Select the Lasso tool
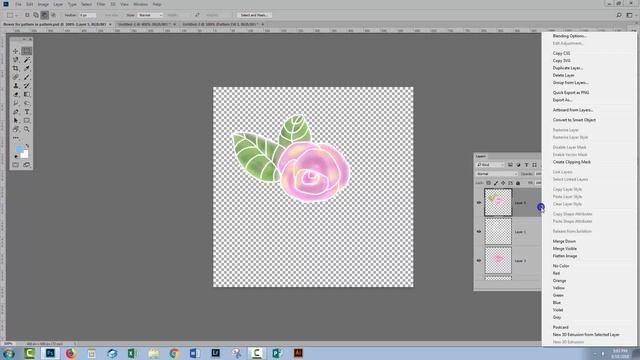The image size is (640, 360). pyautogui.click(x=16, y=60)
